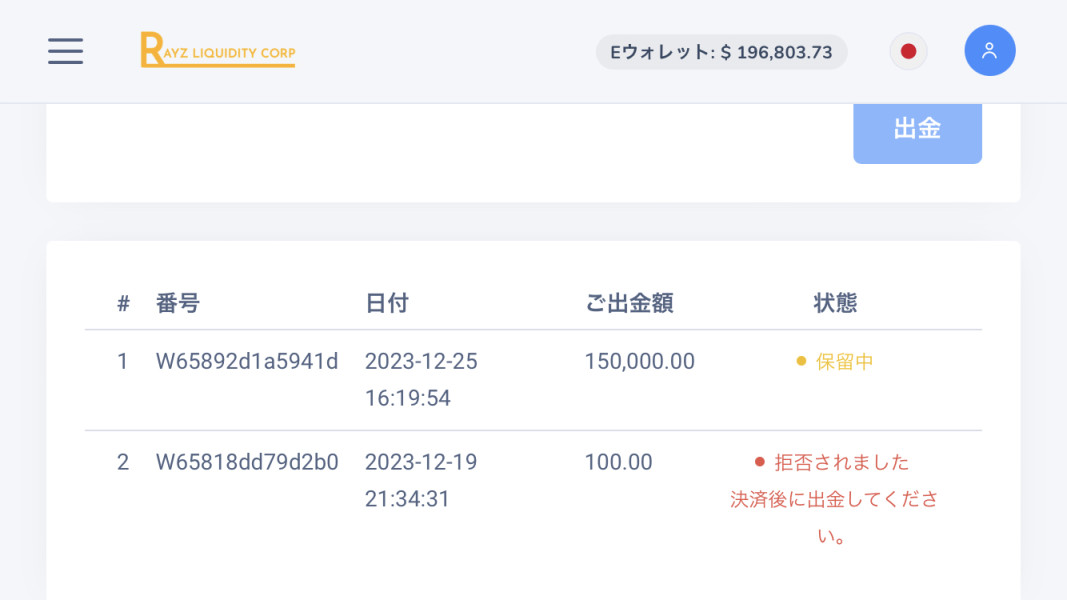Click the red rejected status dot
Viewport: 1067px width, 600px height.
click(x=759, y=462)
